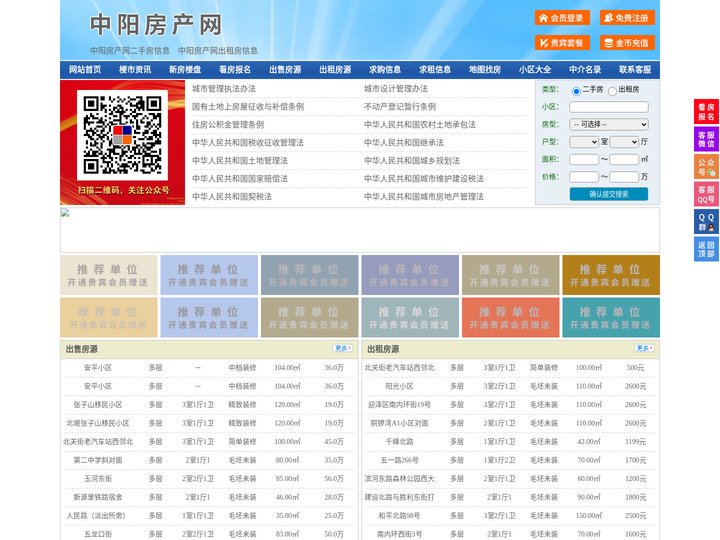
Task: Open the 客服微信 purple side button
Action: 706,139
